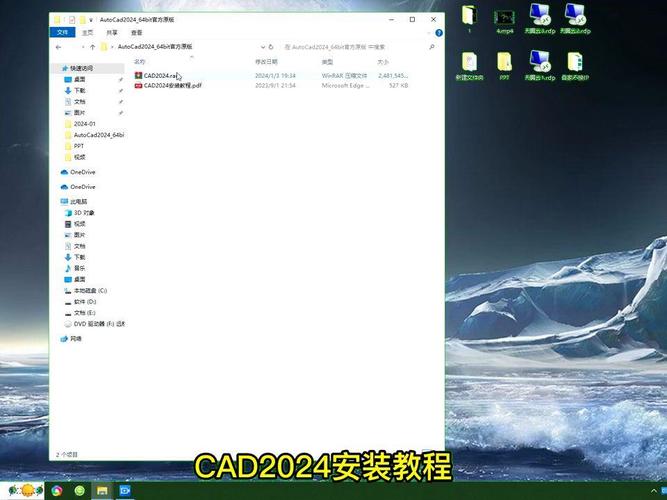
Task: Open the 查看 ribbon tab
Action: click(137, 32)
